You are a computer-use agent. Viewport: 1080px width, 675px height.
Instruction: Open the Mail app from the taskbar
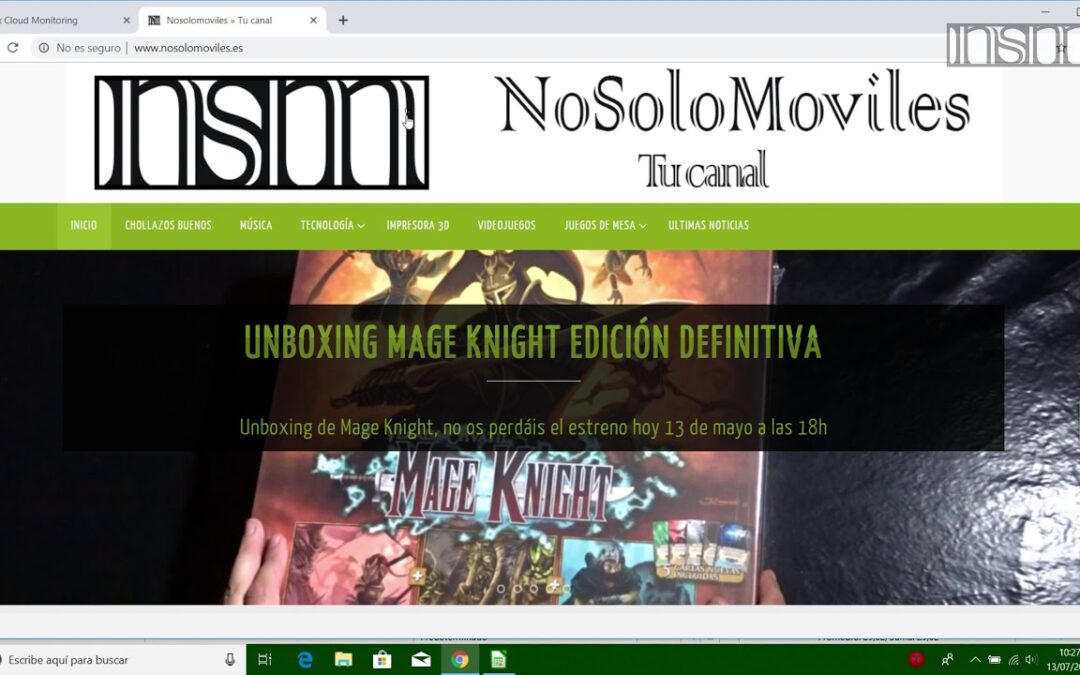coord(421,660)
